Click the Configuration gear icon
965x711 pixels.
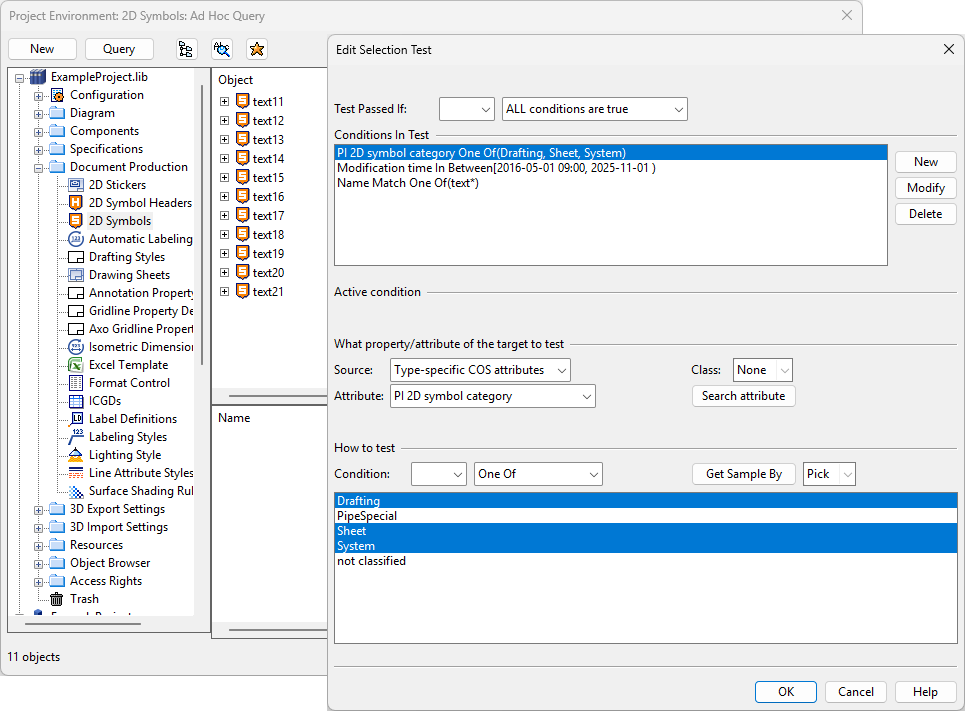[57, 95]
